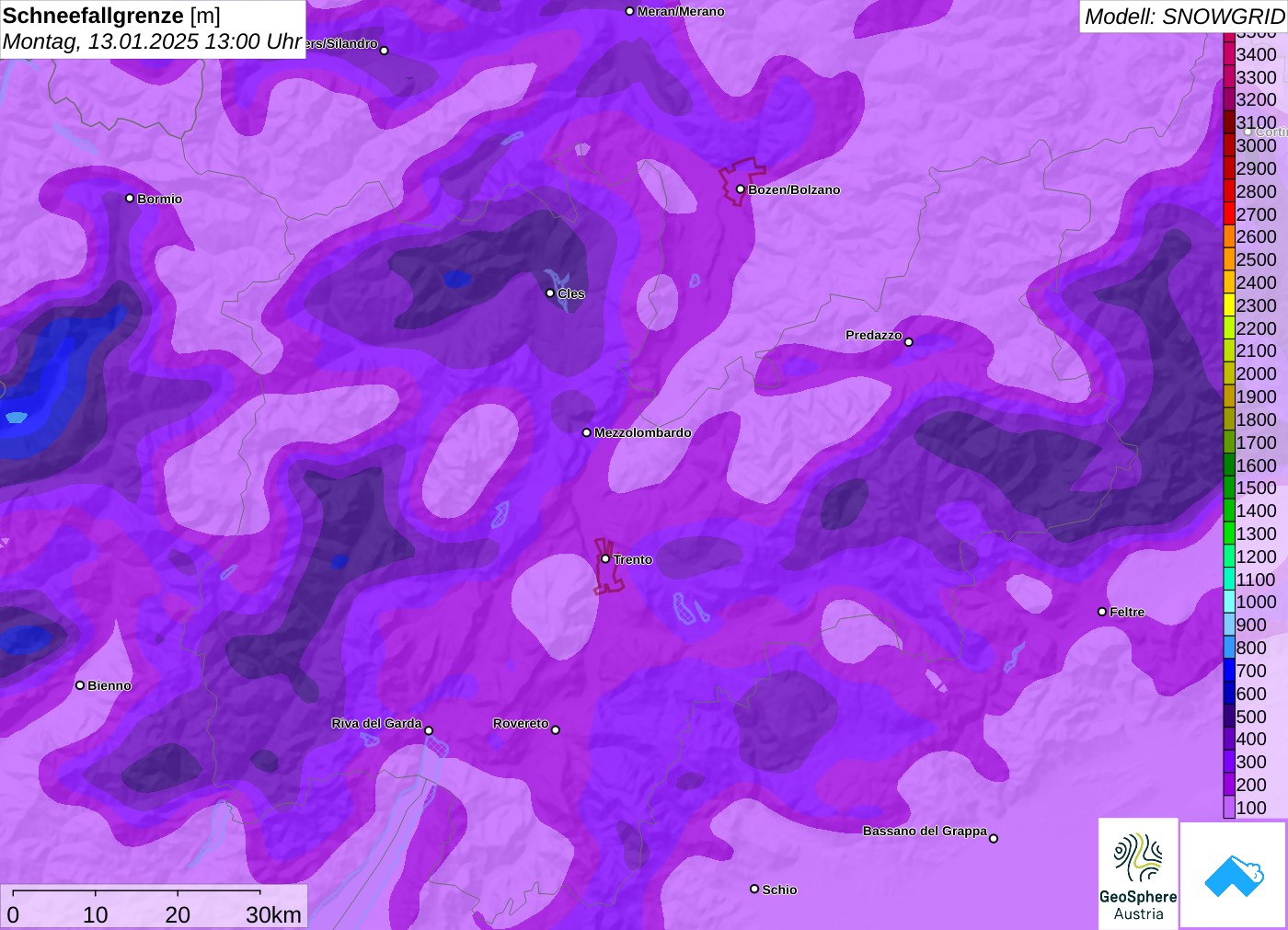This screenshot has height=930, width=1288.
Task: Click the Trento city marker
Action: (605, 558)
